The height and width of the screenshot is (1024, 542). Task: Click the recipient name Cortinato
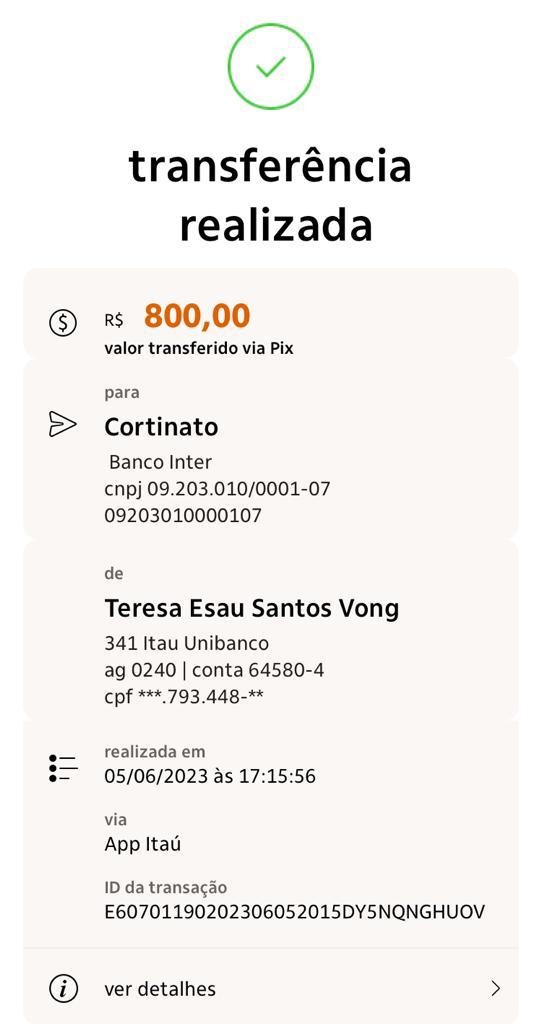click(x=161, y=427)
